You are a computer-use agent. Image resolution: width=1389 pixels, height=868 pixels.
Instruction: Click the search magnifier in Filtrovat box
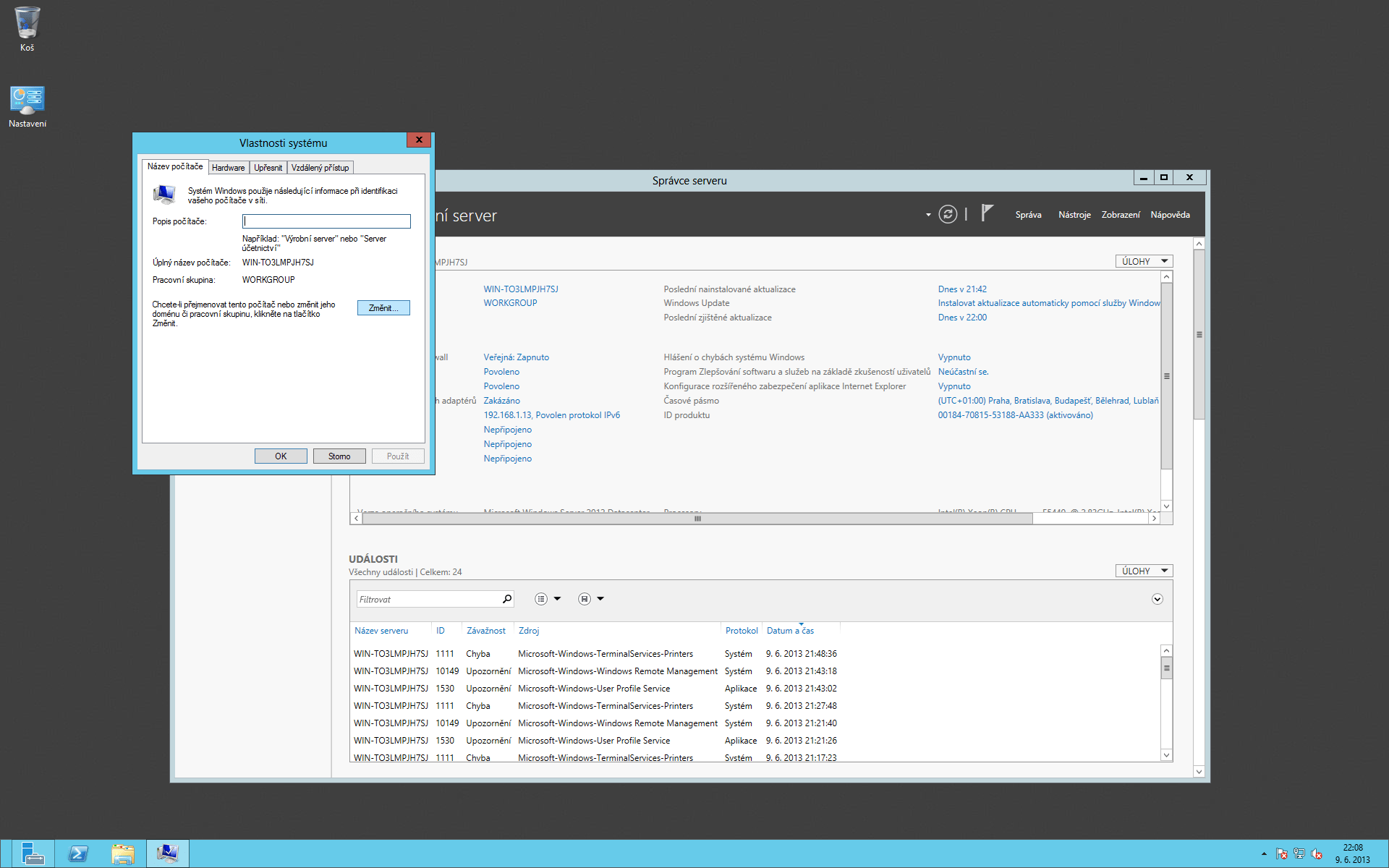pyautogui.click(x=506, y=599)
